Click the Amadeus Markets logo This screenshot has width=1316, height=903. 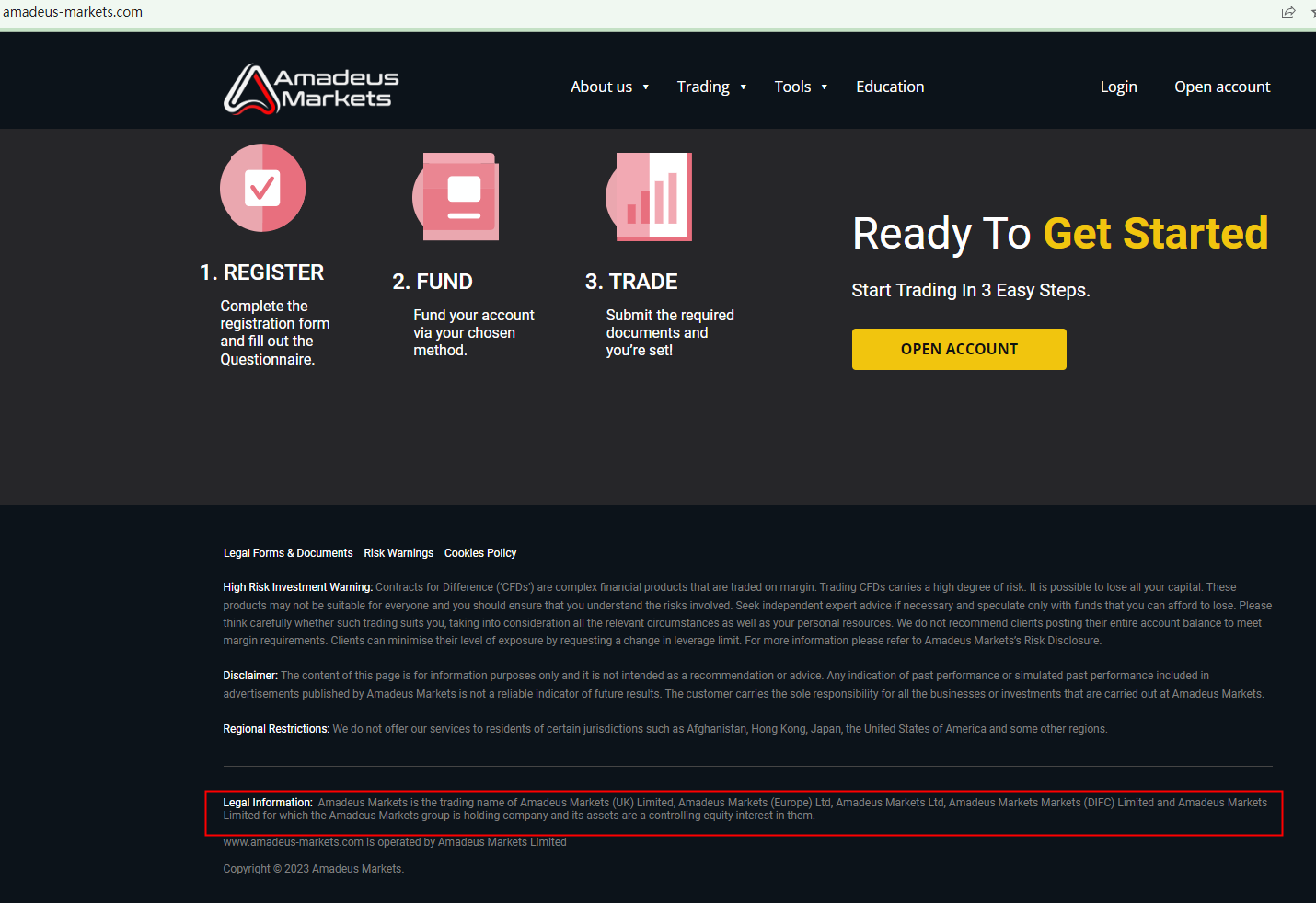coord(312,88)
